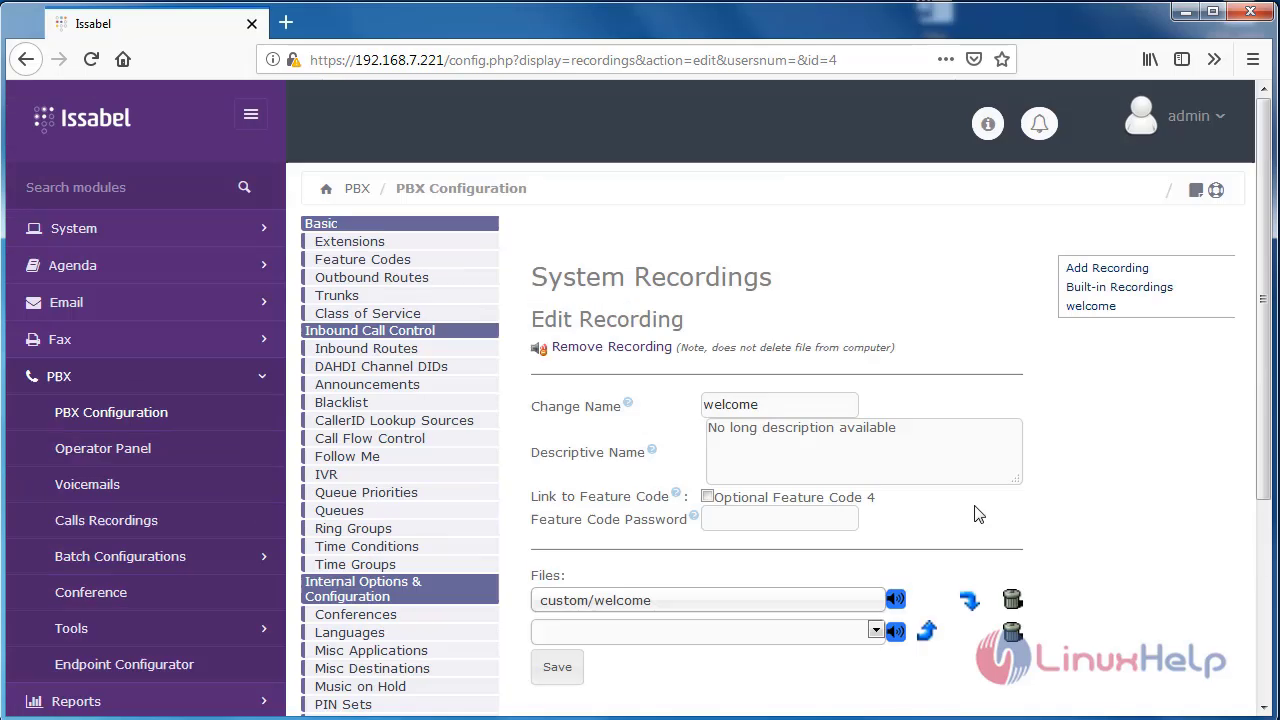
Task: Open the info circle icon in header
Action: click(x=988, y=124)
